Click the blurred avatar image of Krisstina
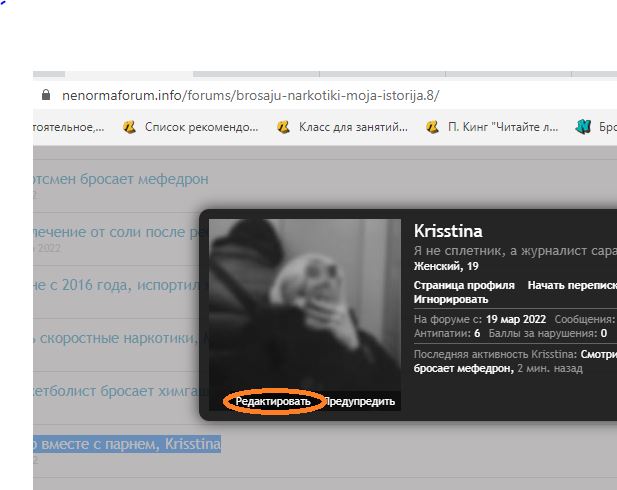This screenshot has height=490, width=617. [x=305, y=300]
